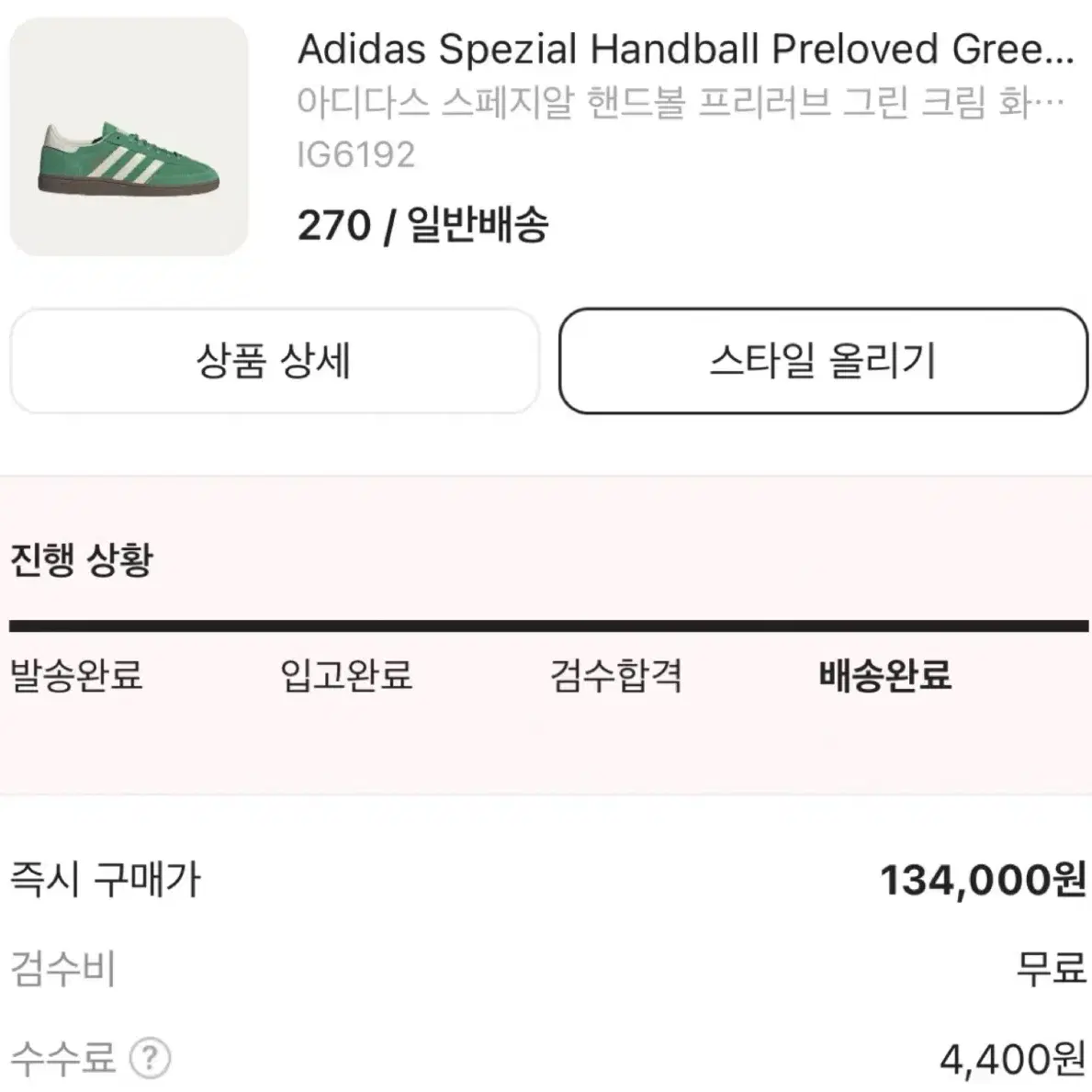Click the IG6192 model number
Screen dimensions: 1092x1092
click(x=355, y=154)
